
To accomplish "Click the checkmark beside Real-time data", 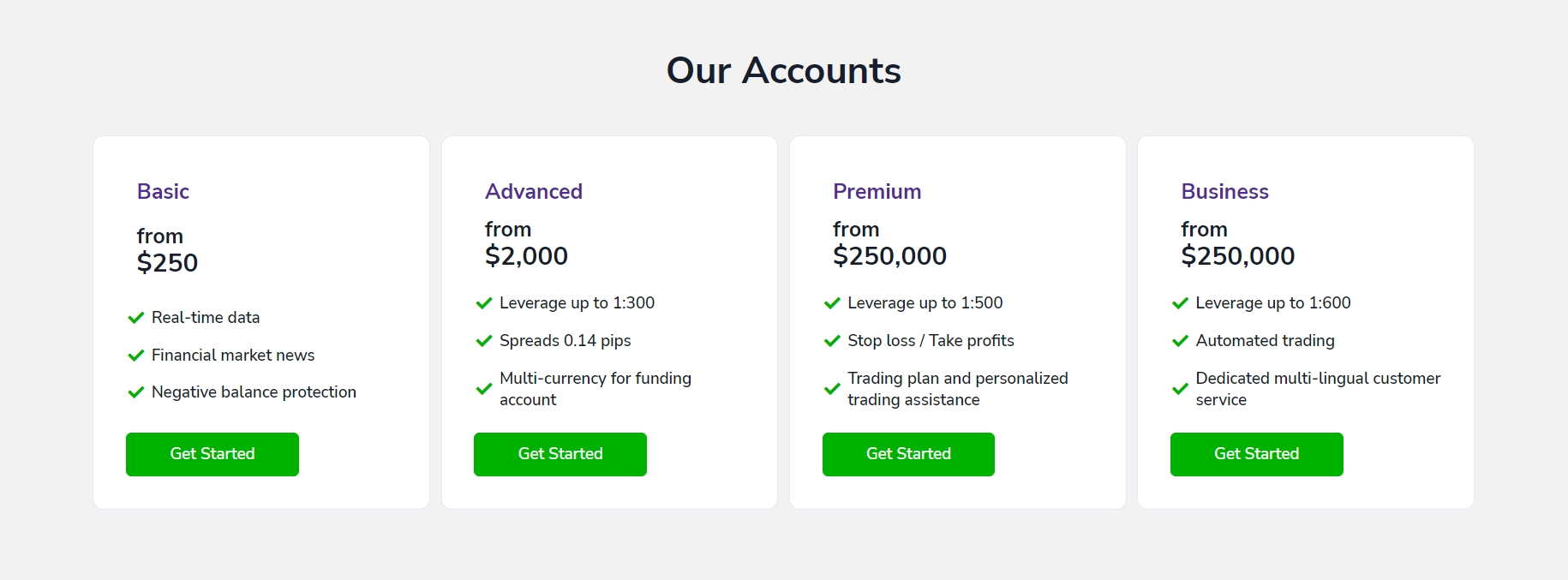I will [135, 318].
